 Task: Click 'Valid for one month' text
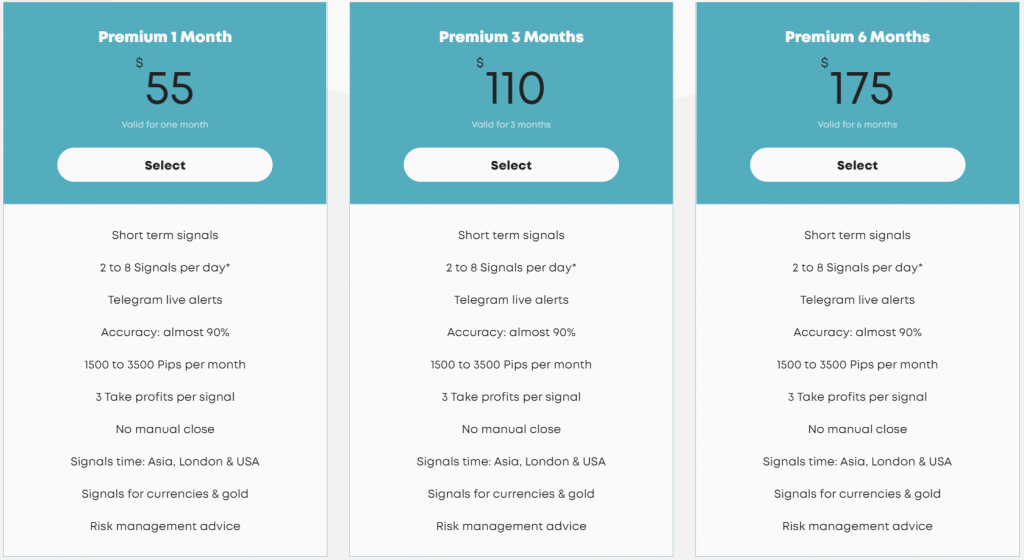[x=165, y=124]
